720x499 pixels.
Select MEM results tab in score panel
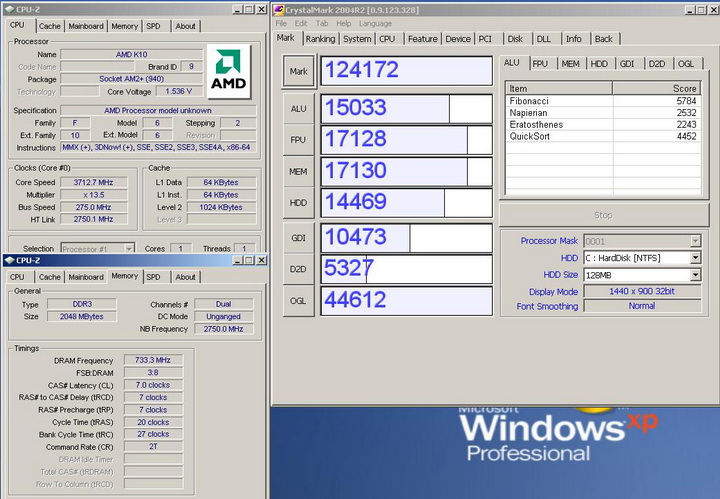(570, 64)
